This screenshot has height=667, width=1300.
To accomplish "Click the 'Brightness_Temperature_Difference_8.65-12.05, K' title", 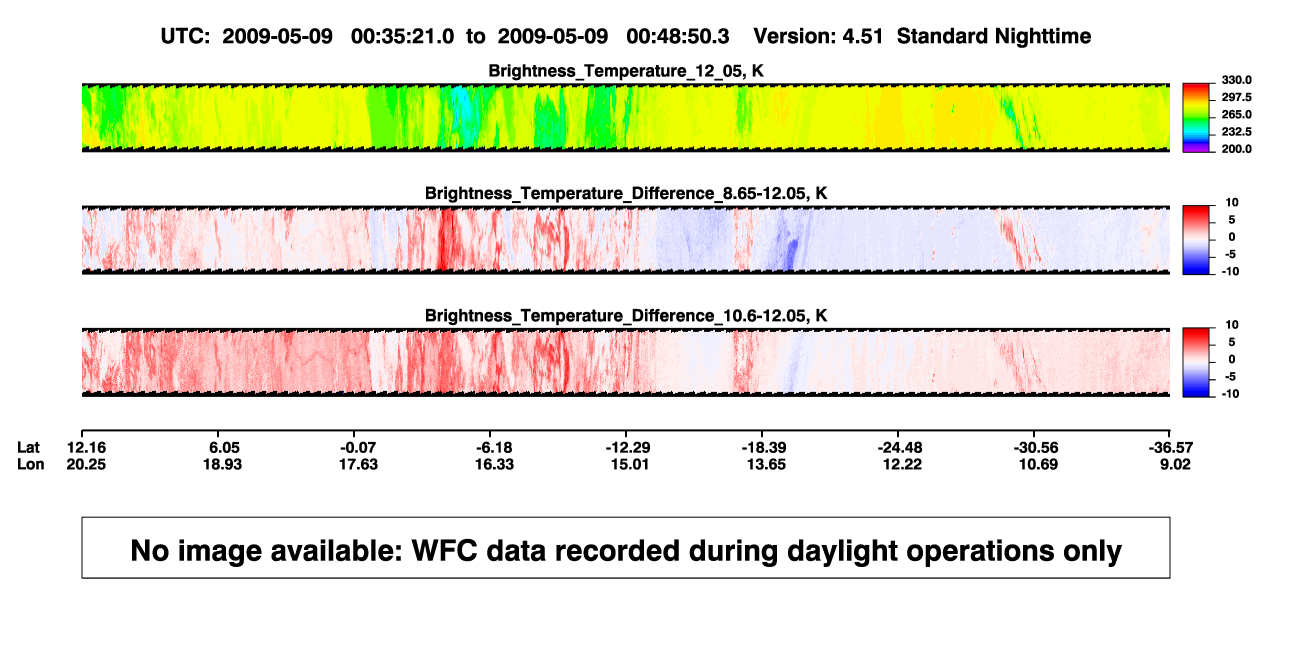I will 626,193.
